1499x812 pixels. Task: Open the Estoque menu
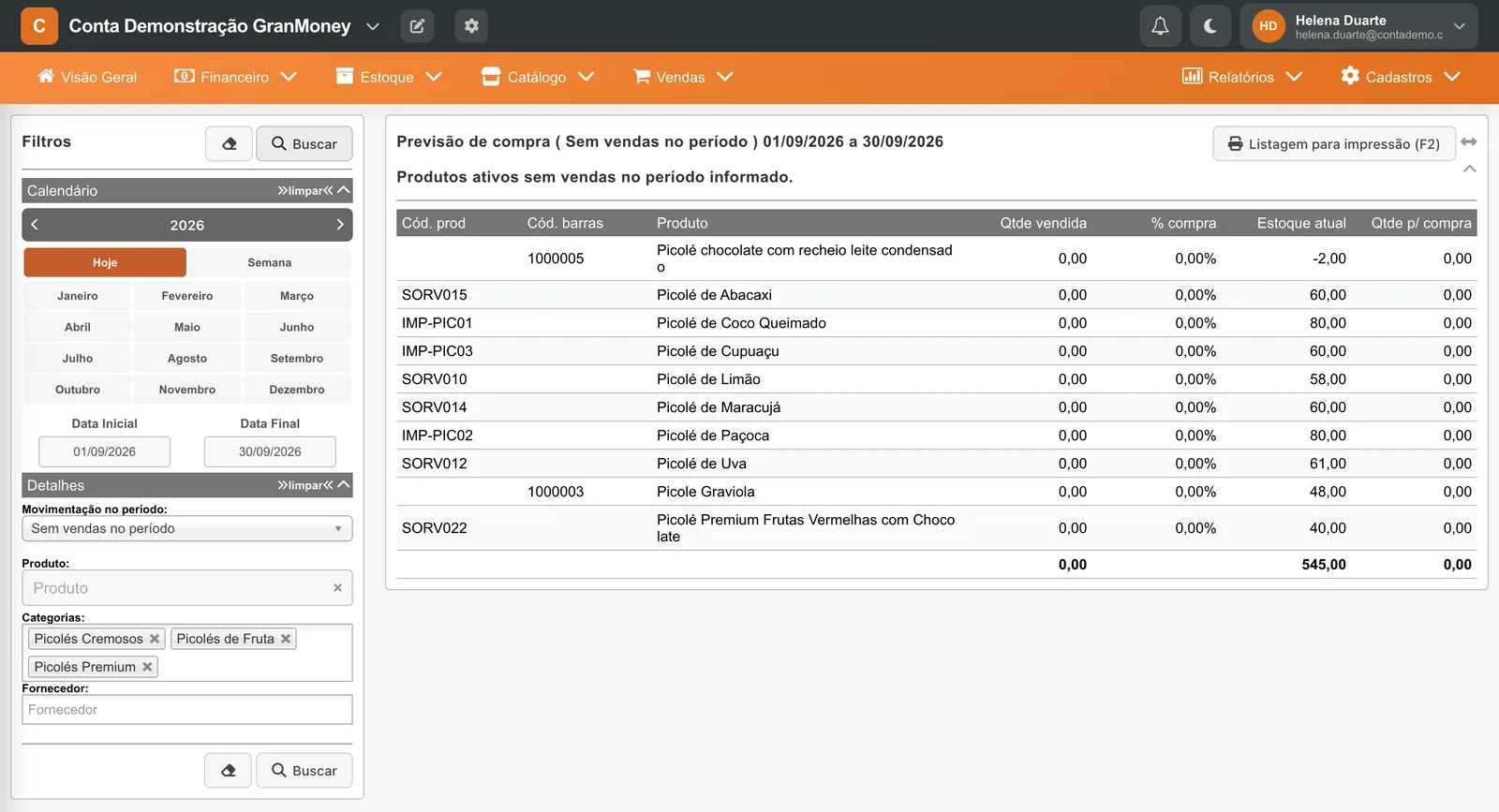pyautogui.click(x=389, y=77)
